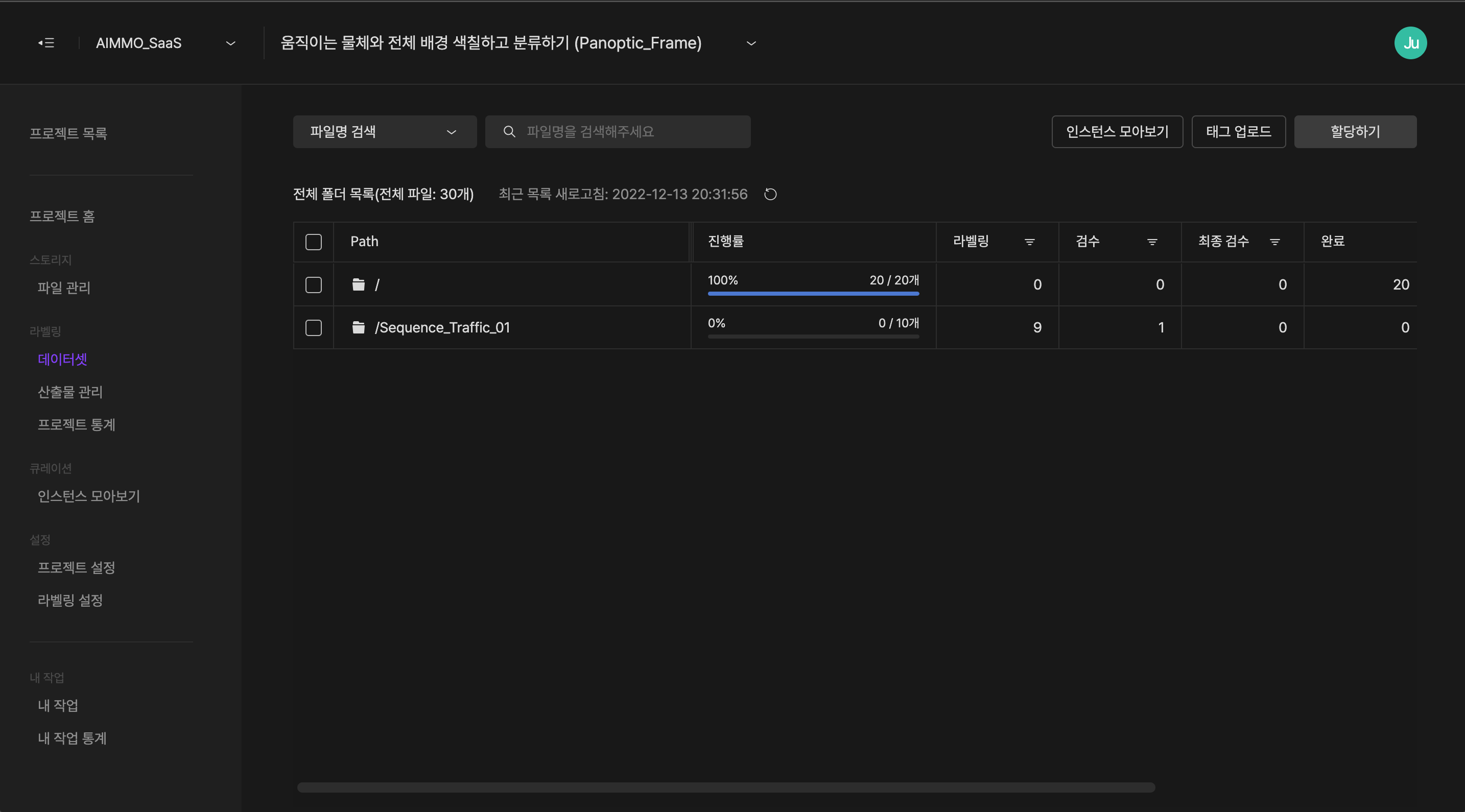Refresh the folder list with the reload icon

(x=771, y=195)
